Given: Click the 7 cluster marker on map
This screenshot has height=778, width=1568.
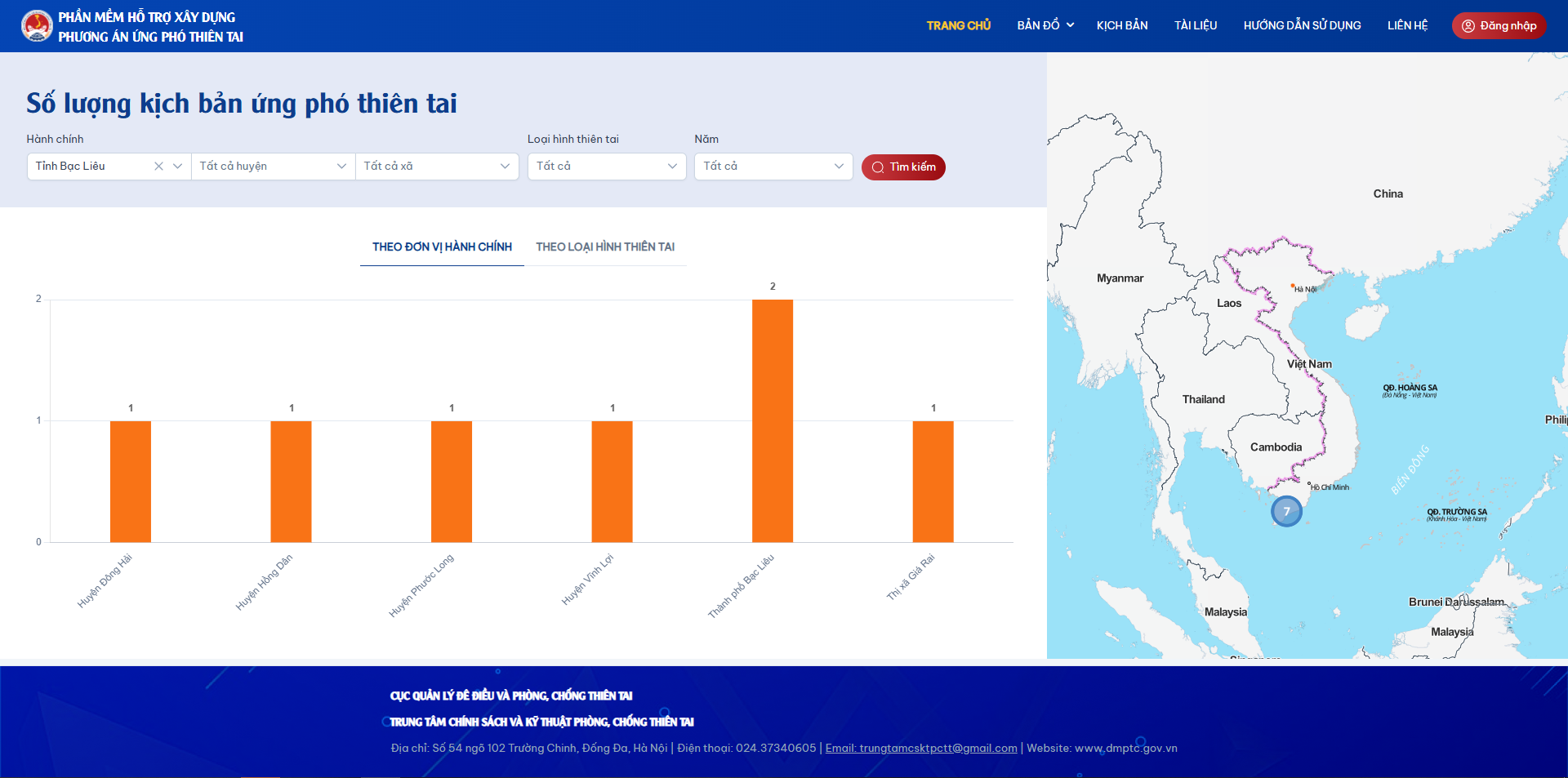Looking at the screenshot, I should [1286, 512].
